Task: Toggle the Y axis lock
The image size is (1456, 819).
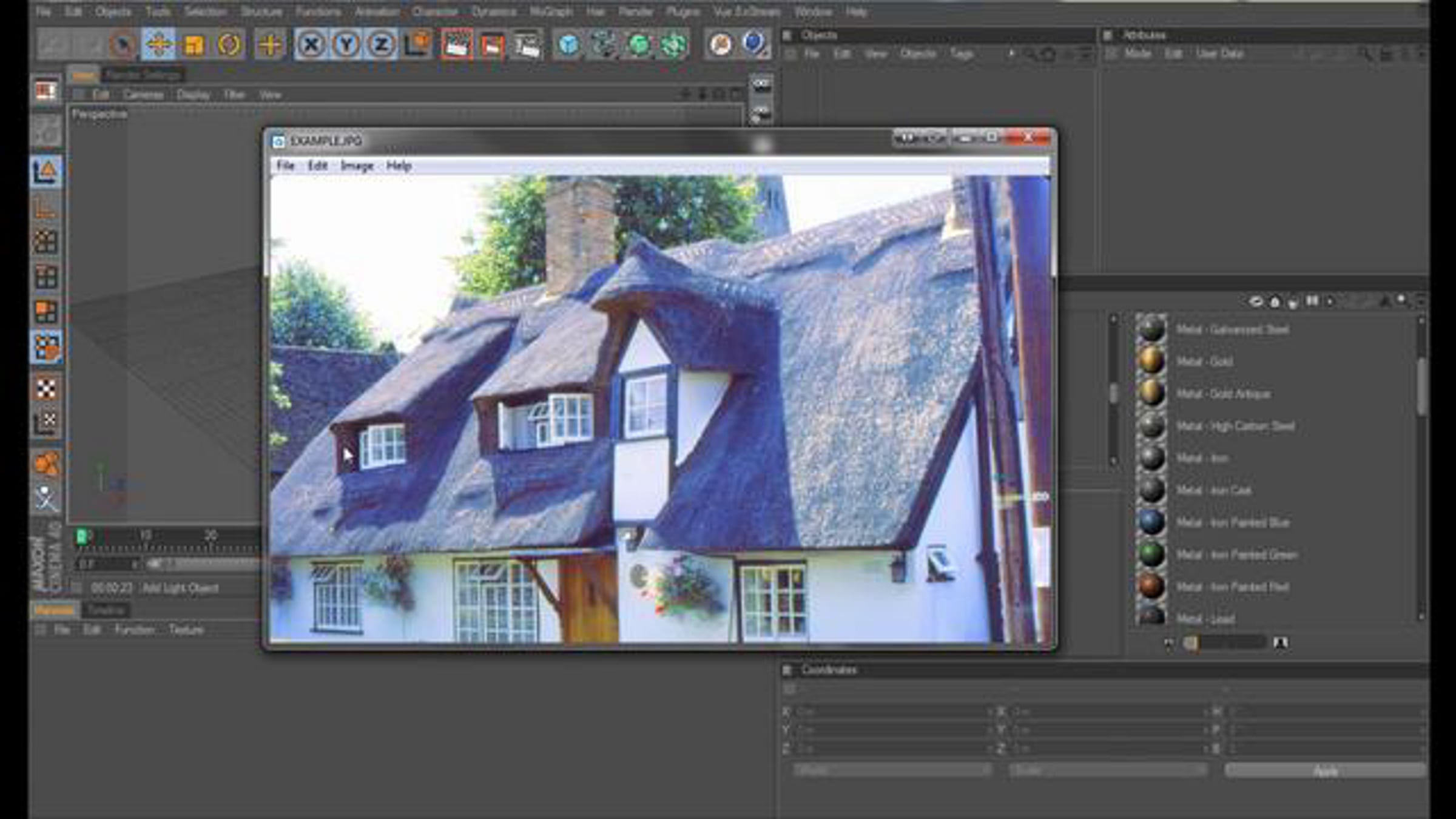Action: 346,44
